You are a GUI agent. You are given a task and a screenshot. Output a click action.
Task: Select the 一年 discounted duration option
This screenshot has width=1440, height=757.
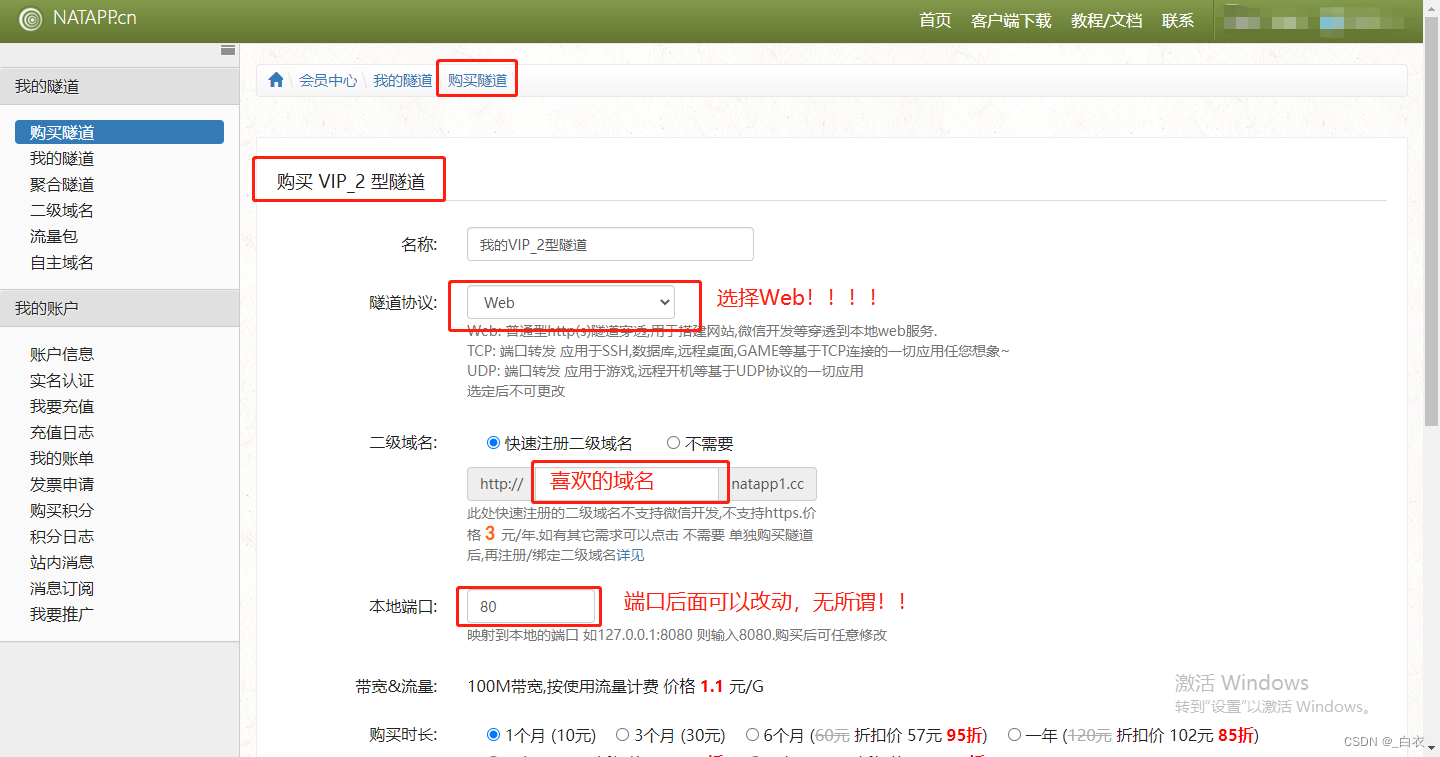(x=1014, y=735)
